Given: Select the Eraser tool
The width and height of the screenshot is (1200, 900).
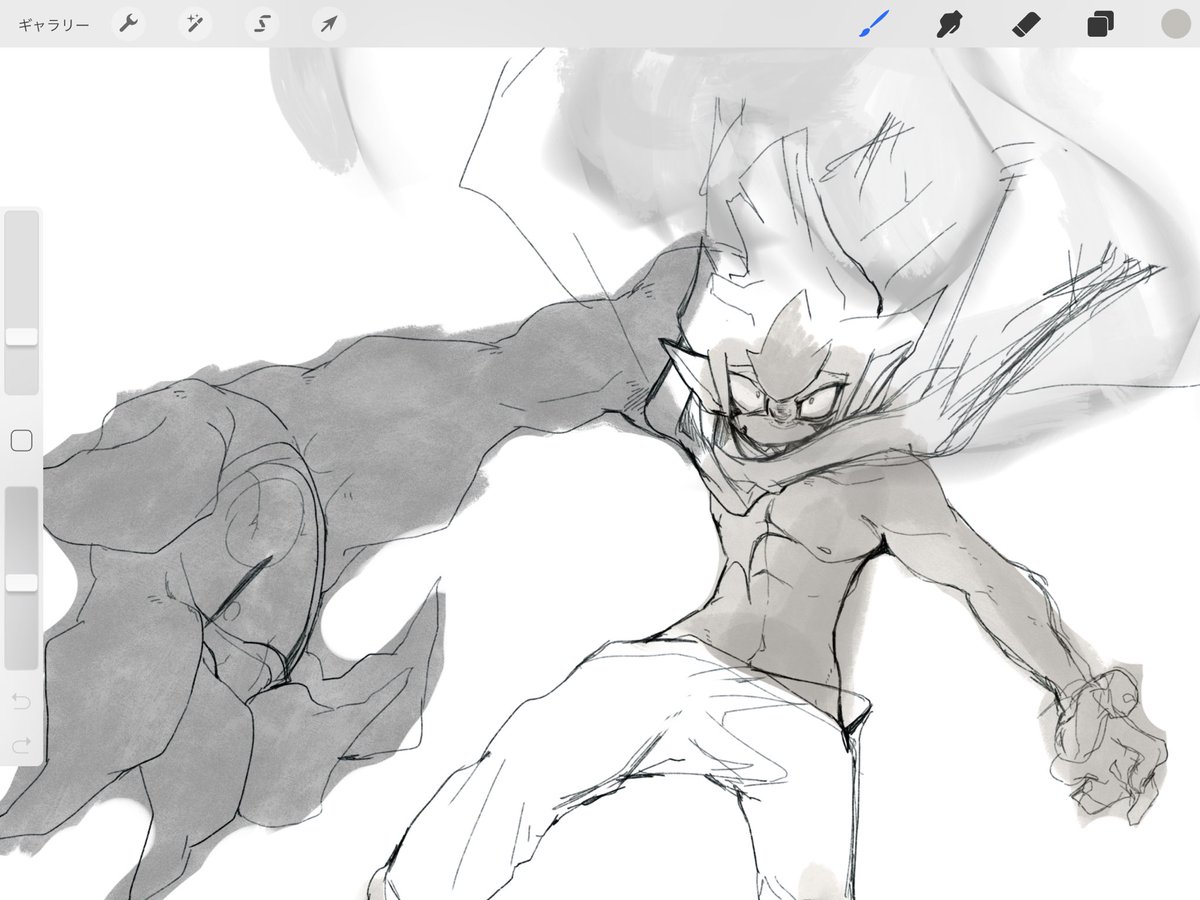Looking at the screenshot, I should pyautogui.click(x=1025, y=24).
